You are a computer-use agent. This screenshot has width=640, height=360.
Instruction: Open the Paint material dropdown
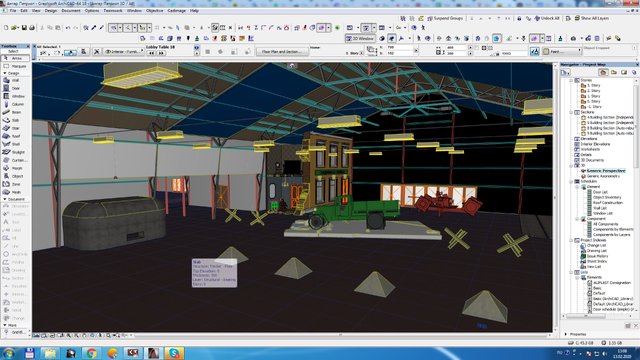coord(562,51)
